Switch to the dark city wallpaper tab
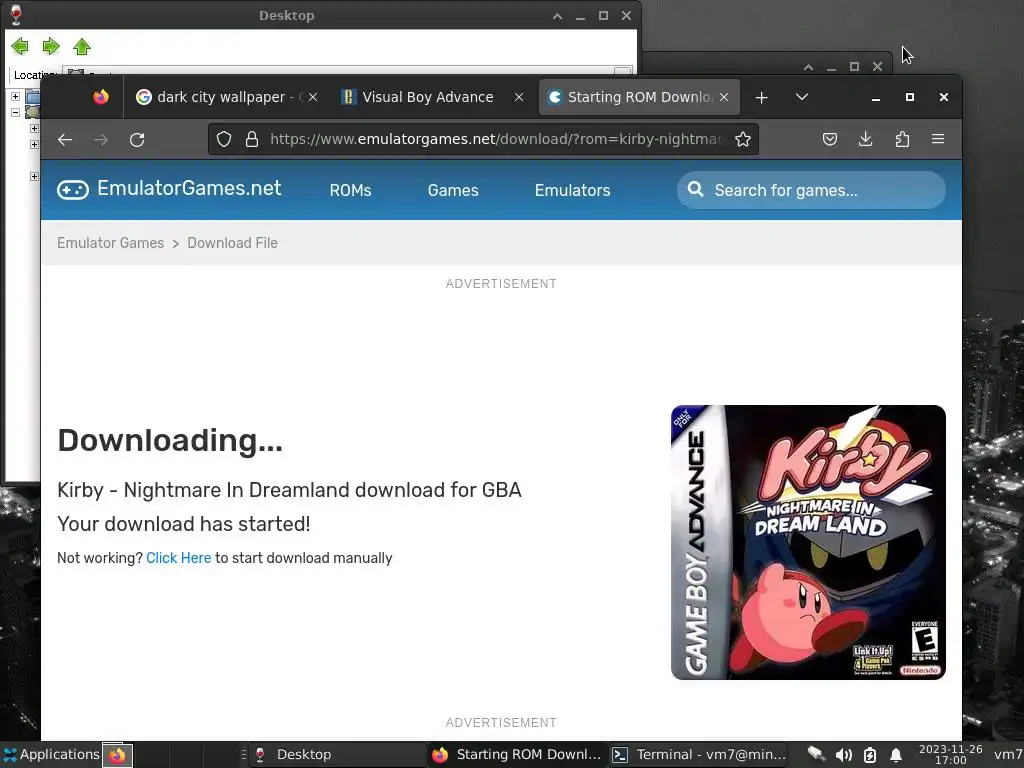The image size is (1024, 768). (x=225, y=97)
